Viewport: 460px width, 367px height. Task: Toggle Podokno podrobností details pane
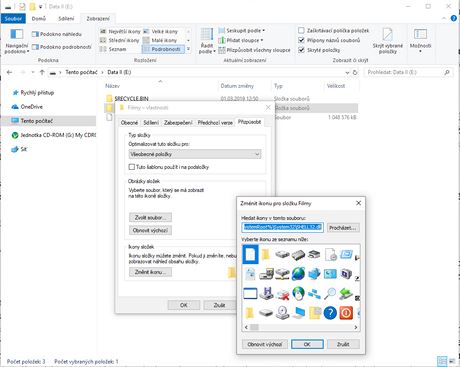click(61, 47)
